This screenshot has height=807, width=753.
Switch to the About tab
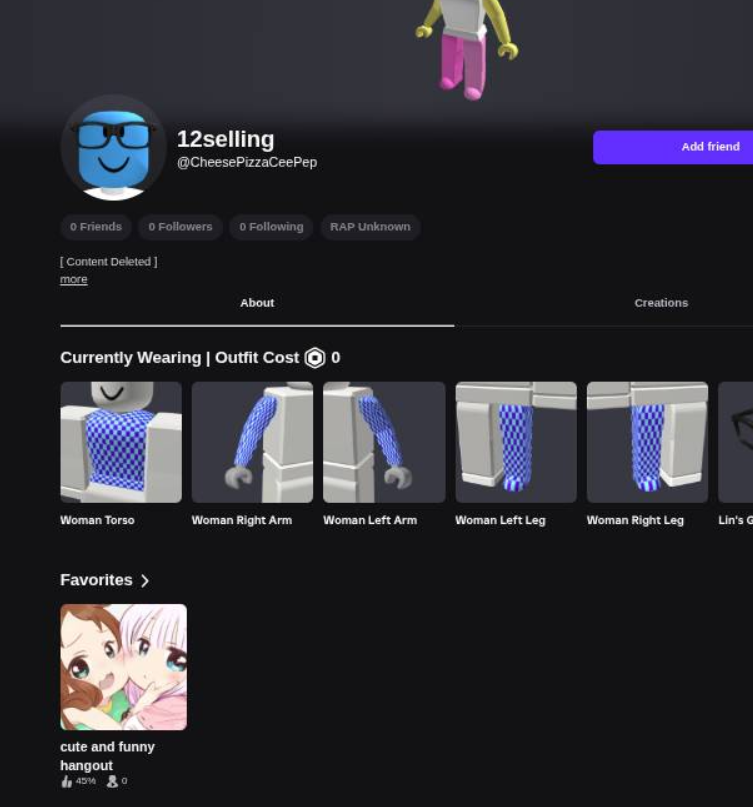tap(257, 303)
